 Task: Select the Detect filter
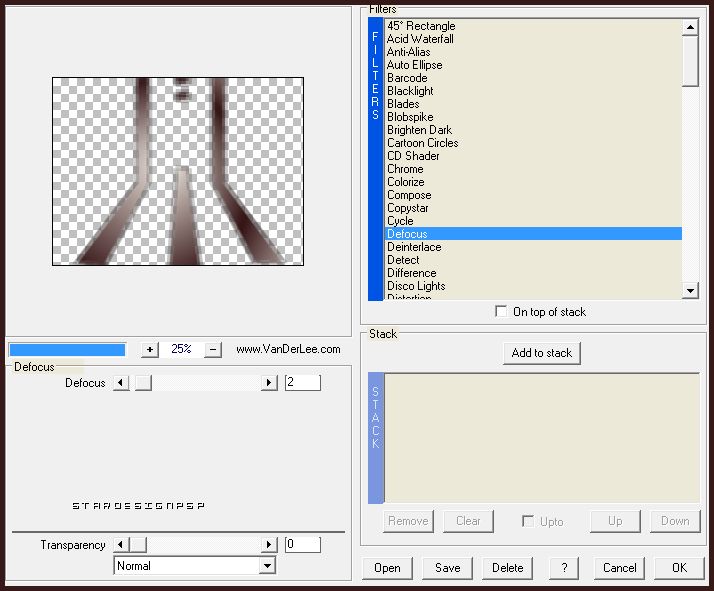(x=533, y=260)
